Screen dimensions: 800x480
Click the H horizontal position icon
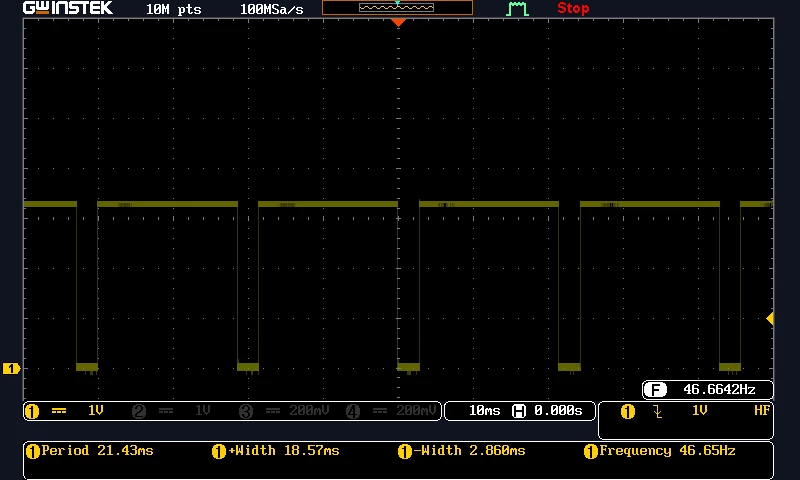coord(518,411)
